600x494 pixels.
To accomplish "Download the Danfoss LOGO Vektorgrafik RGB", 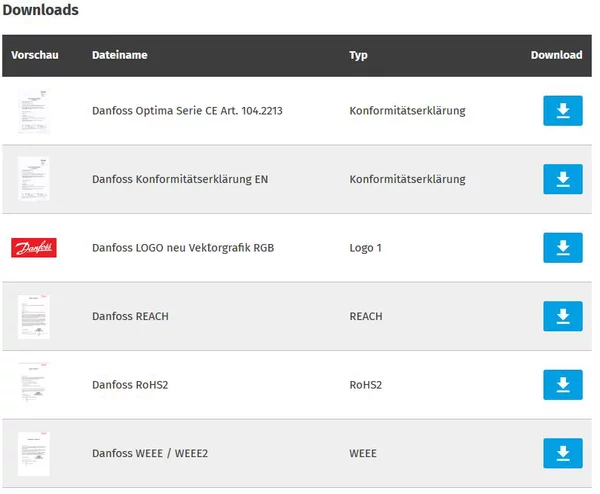I will pyautogui.click(x=562, y=248).
